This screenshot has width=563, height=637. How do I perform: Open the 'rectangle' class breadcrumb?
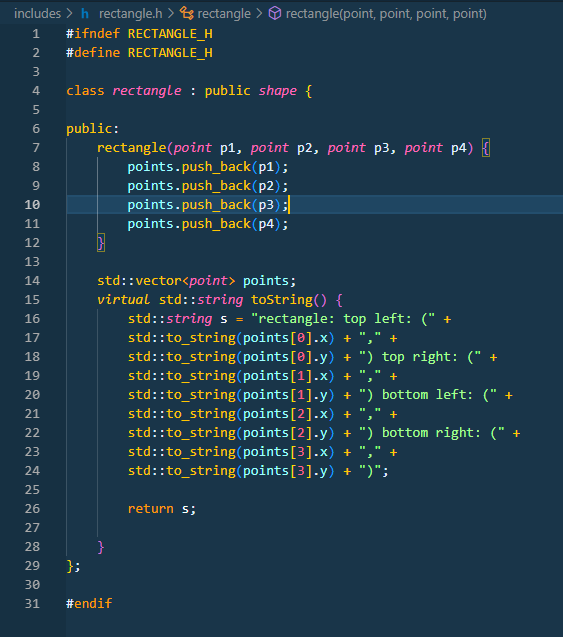point(224,14)
